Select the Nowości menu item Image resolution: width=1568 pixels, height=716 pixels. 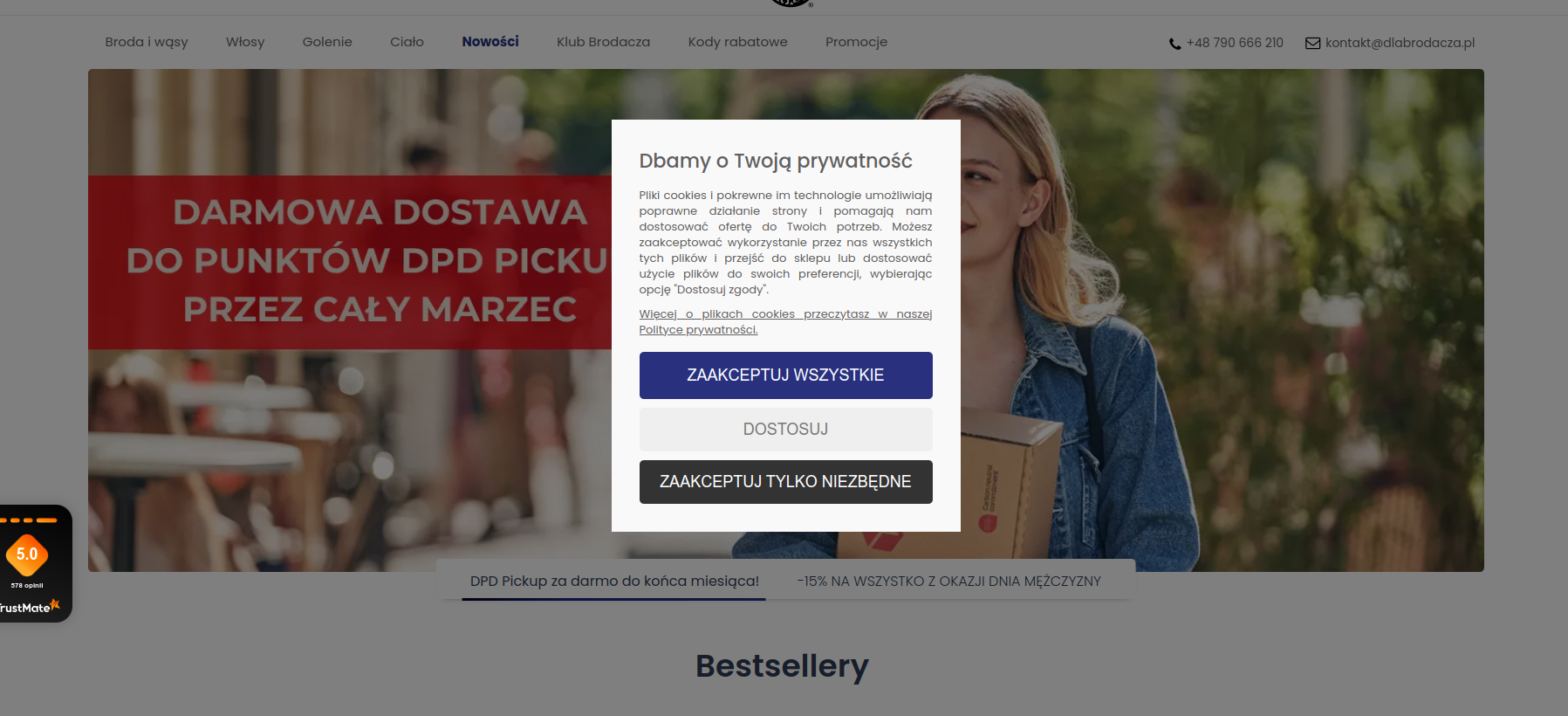click(x=490, y=42)
